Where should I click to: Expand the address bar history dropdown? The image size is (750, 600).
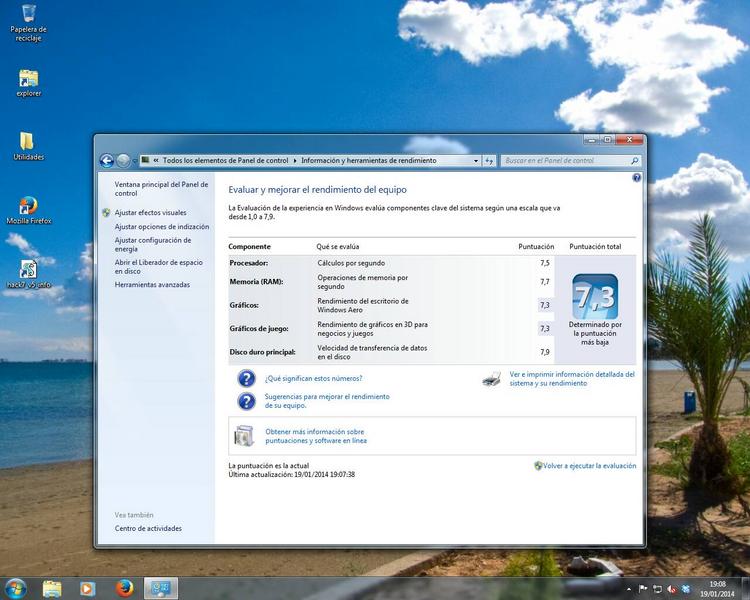[475, 160]
